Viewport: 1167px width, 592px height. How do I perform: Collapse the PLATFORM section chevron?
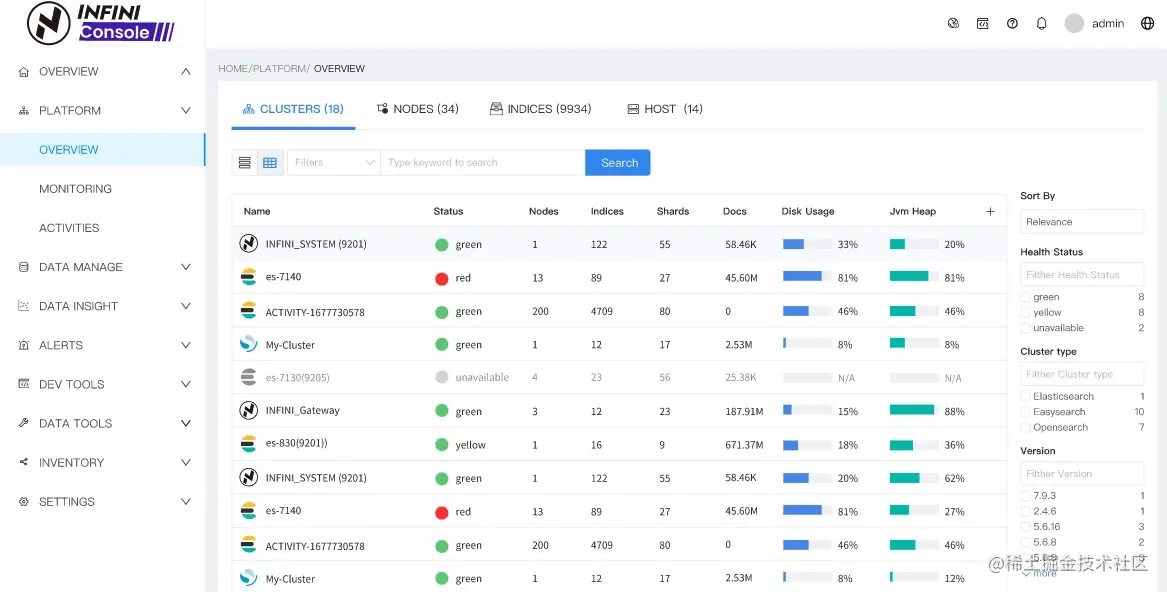186,111
